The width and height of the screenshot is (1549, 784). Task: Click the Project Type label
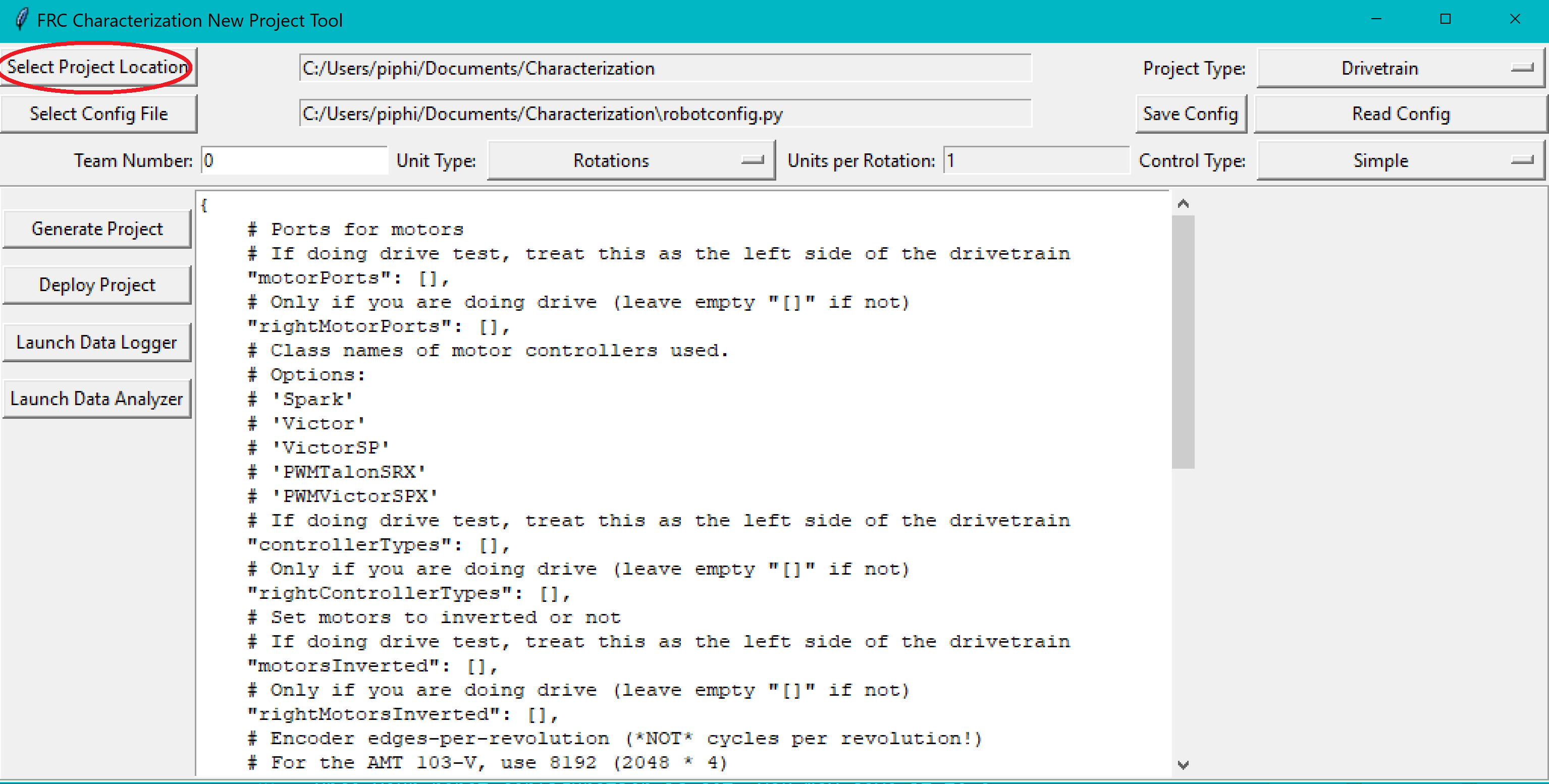[1194, 68]
